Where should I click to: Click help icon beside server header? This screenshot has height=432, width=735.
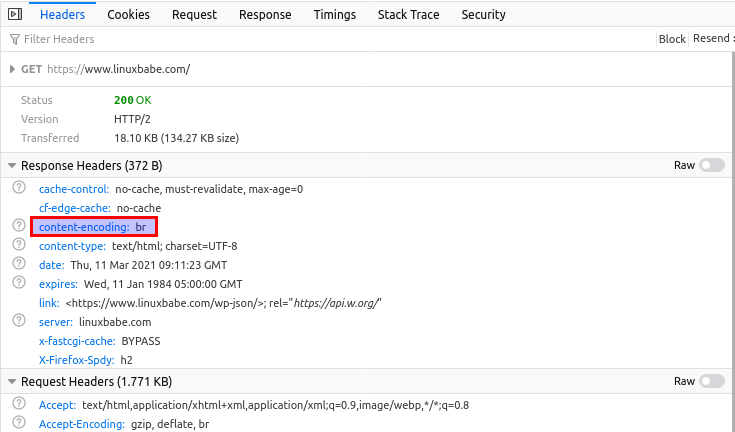pos(18,321)
